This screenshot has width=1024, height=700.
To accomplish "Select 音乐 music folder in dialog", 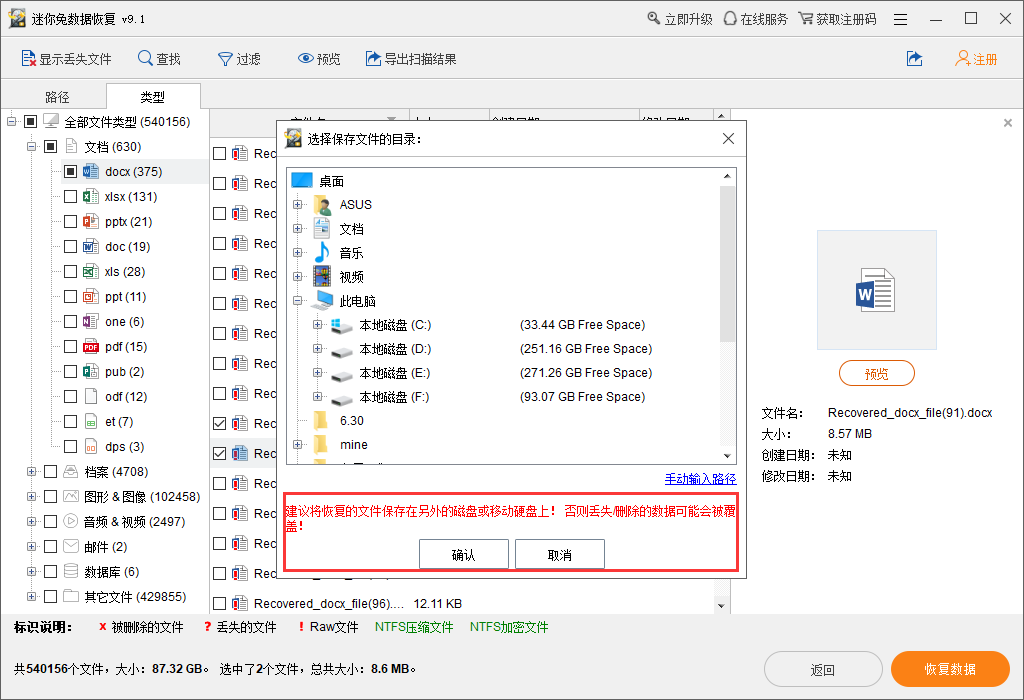I will pyautogui.click(x=351, y=253).
